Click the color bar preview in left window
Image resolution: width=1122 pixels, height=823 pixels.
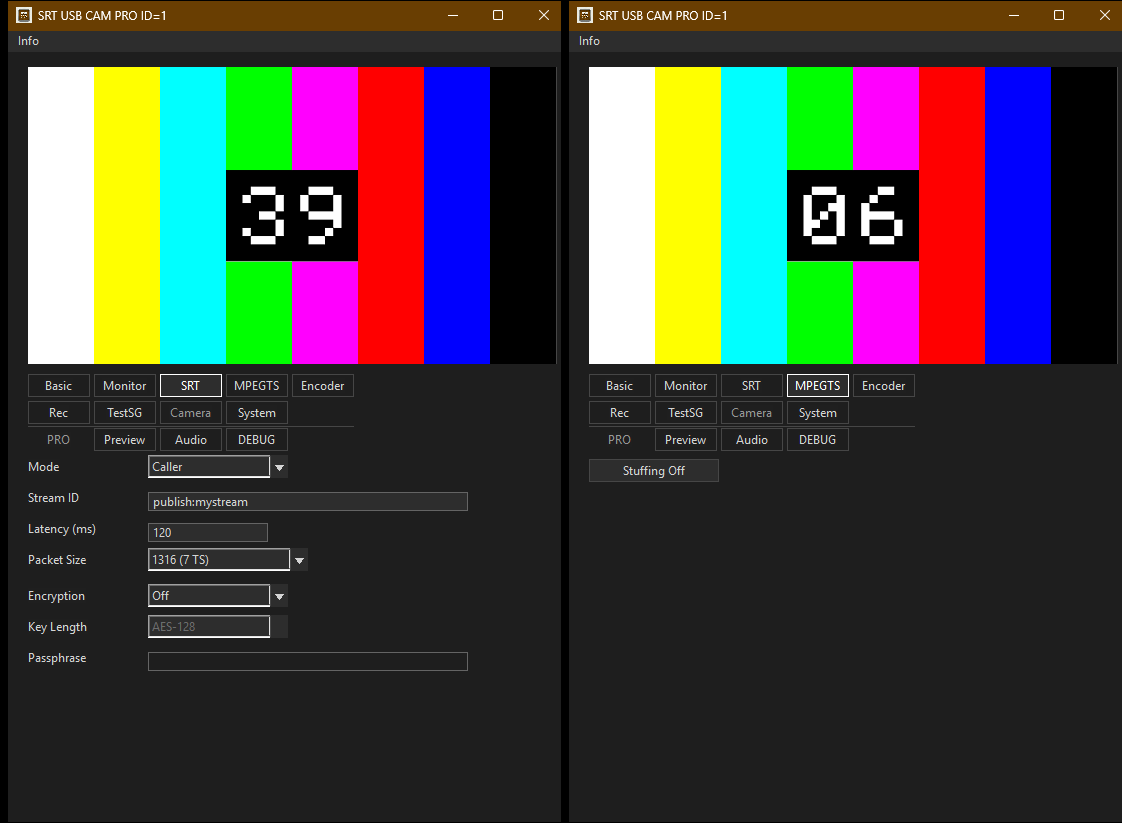(292, 215)
